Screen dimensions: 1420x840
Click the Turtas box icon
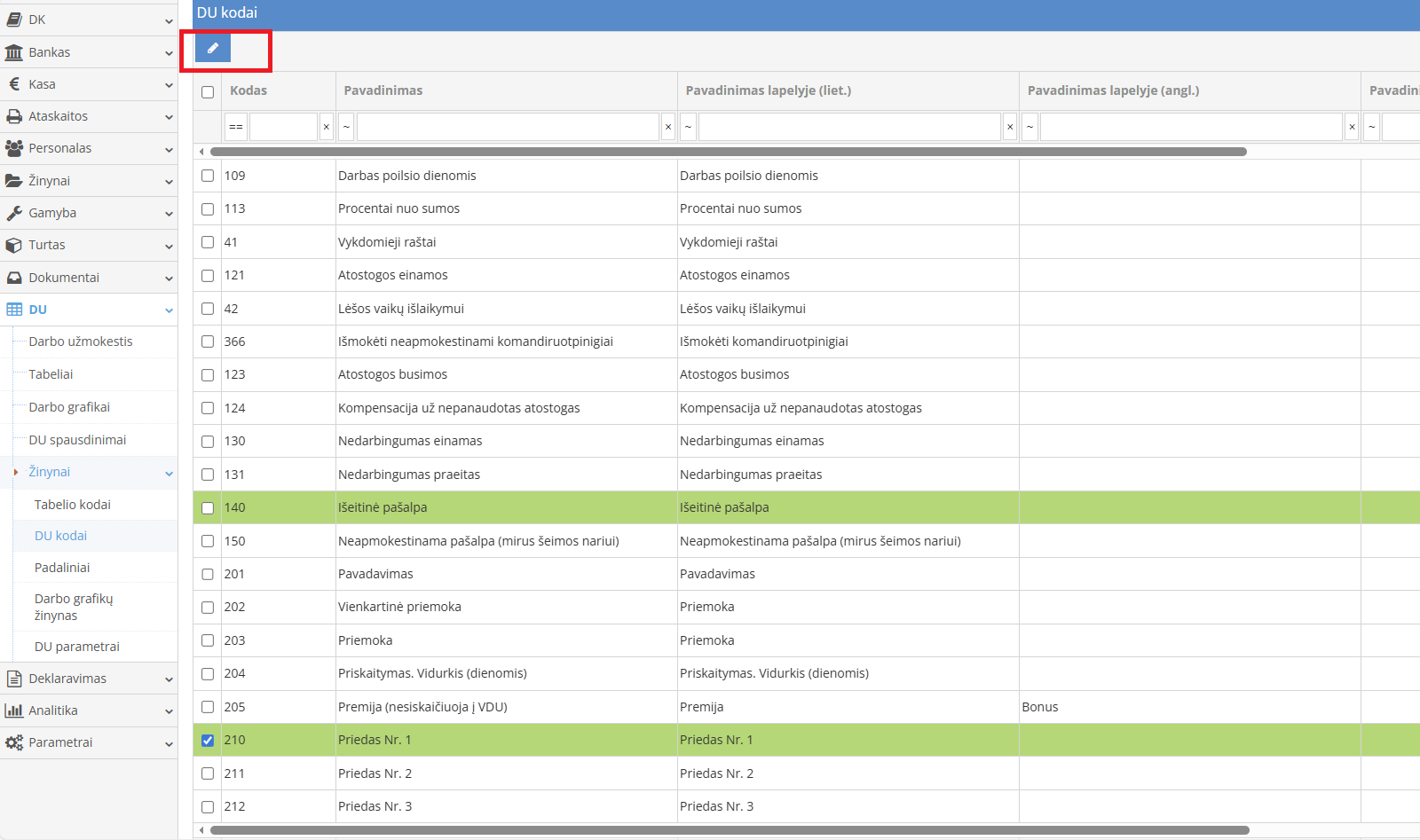14,245
